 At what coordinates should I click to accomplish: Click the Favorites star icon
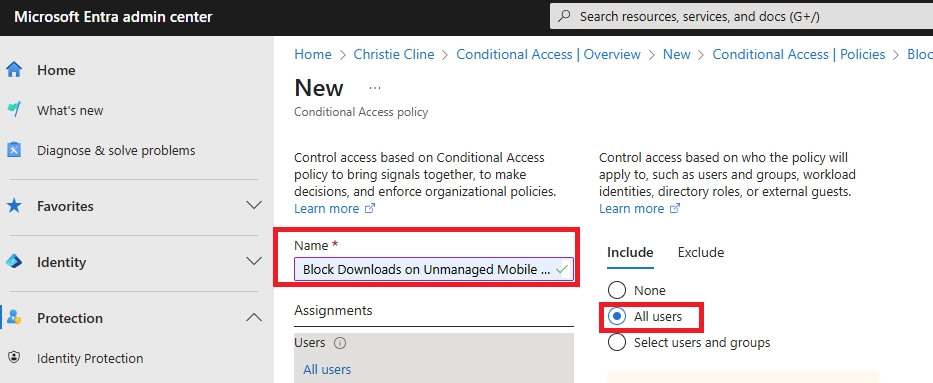[x=14, y=206]
